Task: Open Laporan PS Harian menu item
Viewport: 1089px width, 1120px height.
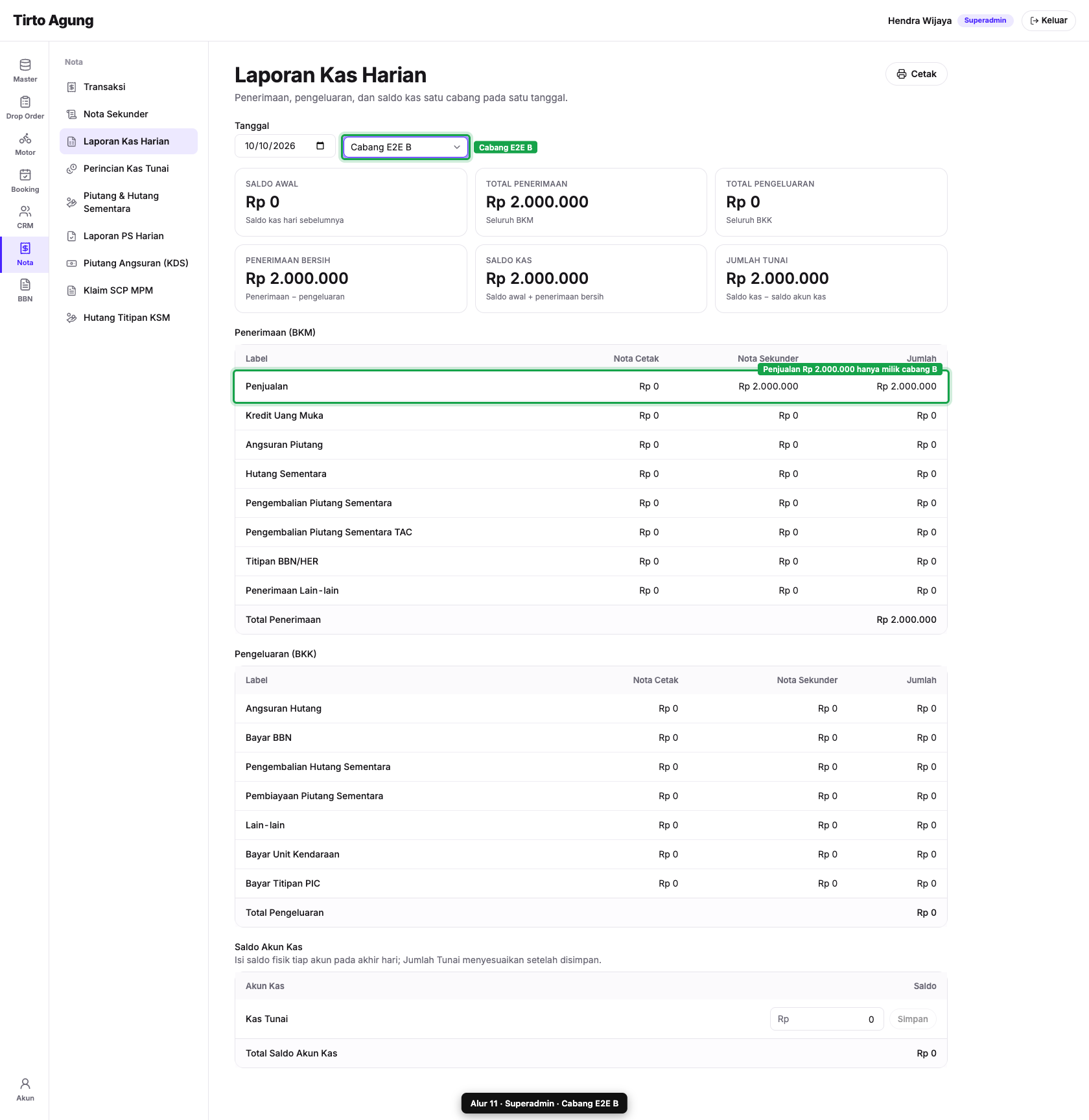Action: point(128,236)
